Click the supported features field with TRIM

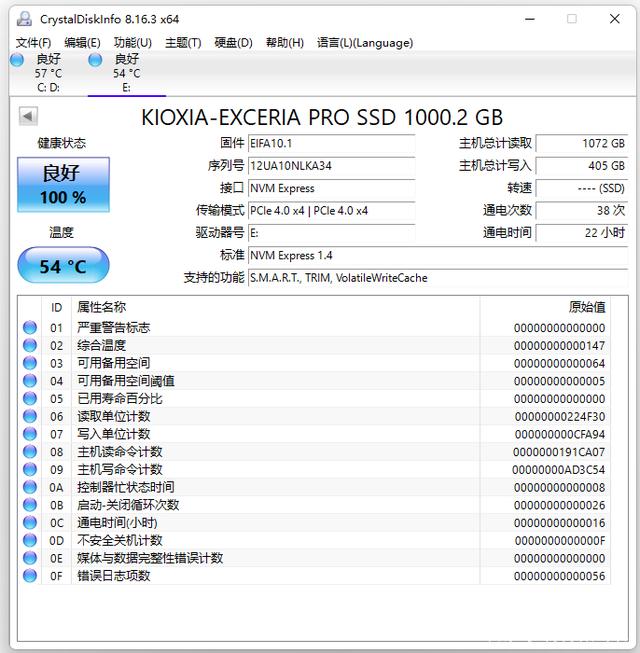click(438, 278)
